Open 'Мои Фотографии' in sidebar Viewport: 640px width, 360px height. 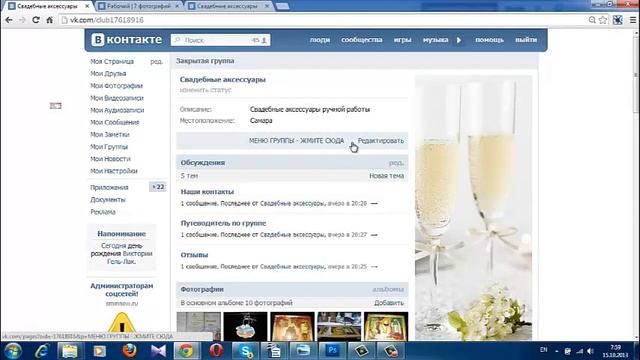(116, 86)
